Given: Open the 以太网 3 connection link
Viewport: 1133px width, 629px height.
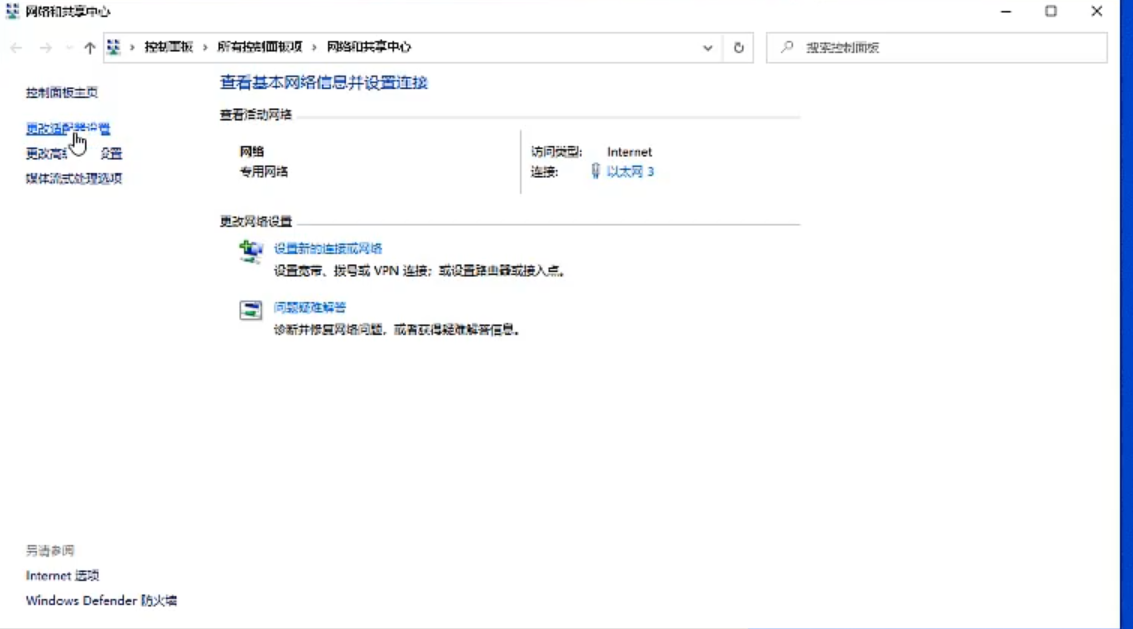Looking at the screenshot, I should (630, 172).
